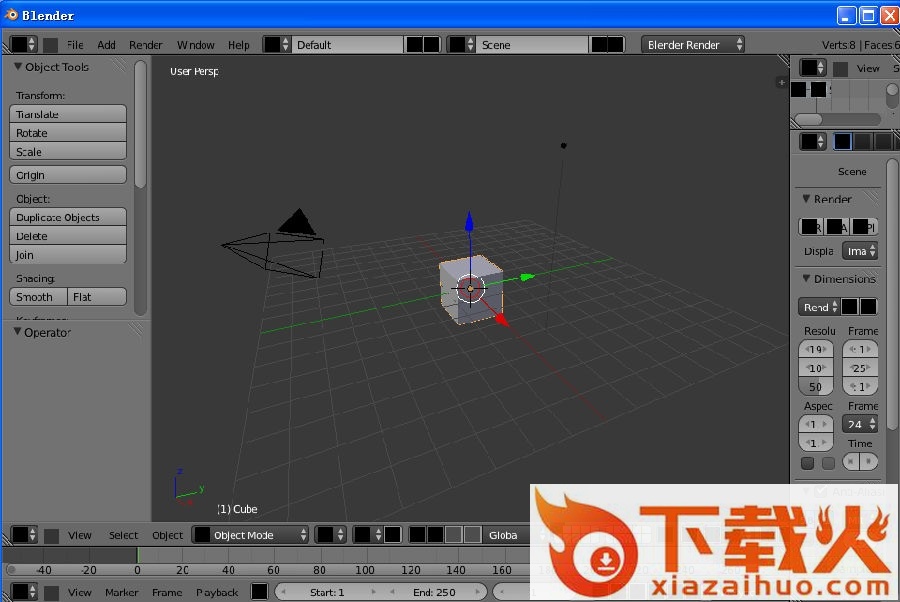
Task: Add a render dimensions preset
Action: coord(849,307)
